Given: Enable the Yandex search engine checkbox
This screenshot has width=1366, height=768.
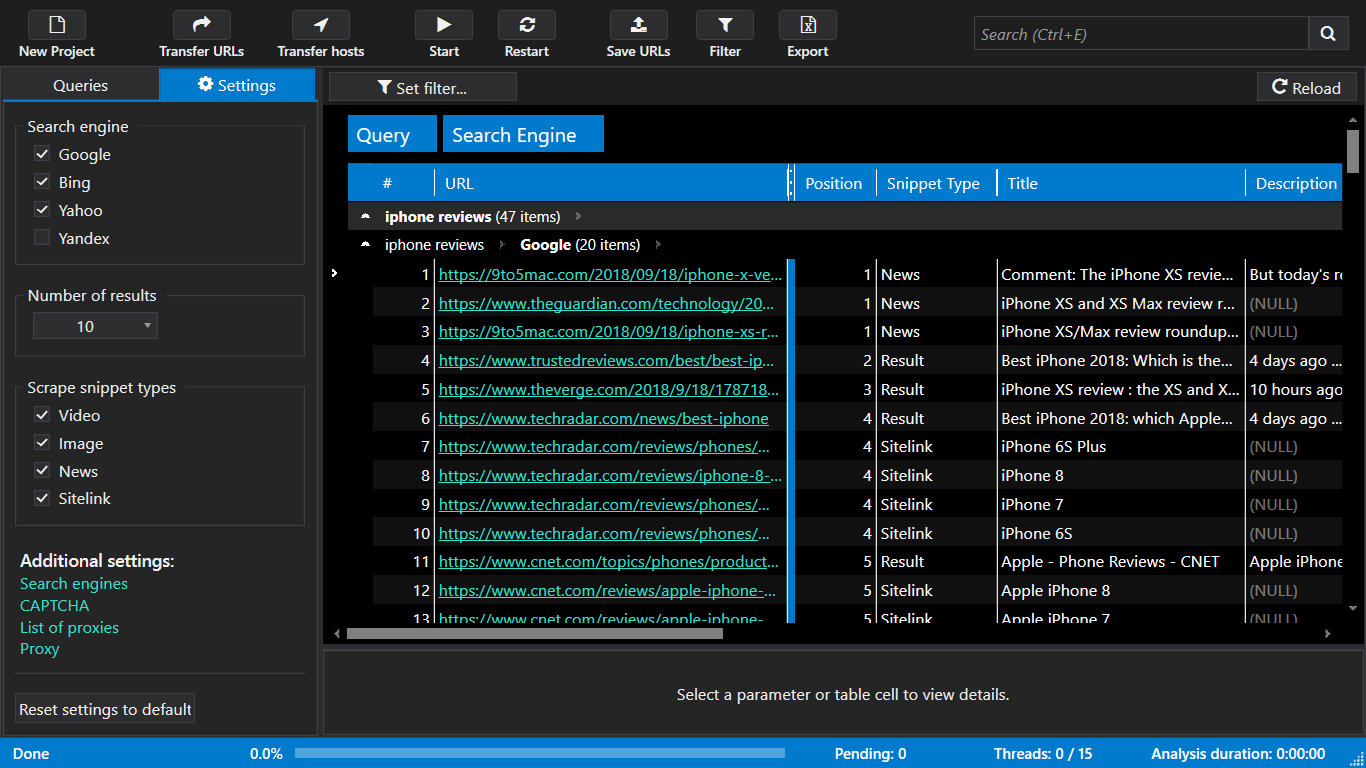Looking at the screenshot, I should [x=42, y=238].
